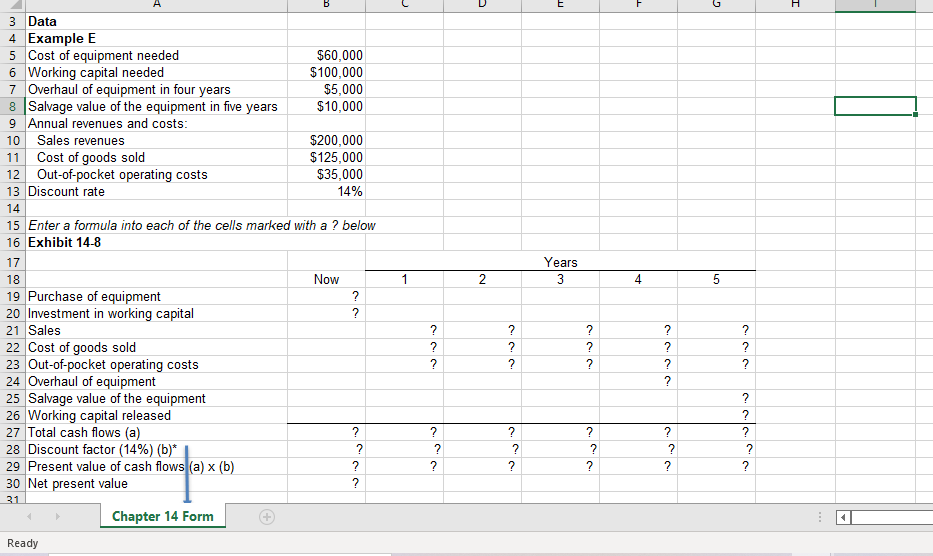This screenshot has width=933, height=556.
Task: Select Working capital released year 5 ?
Action: (x=716, y=416)
